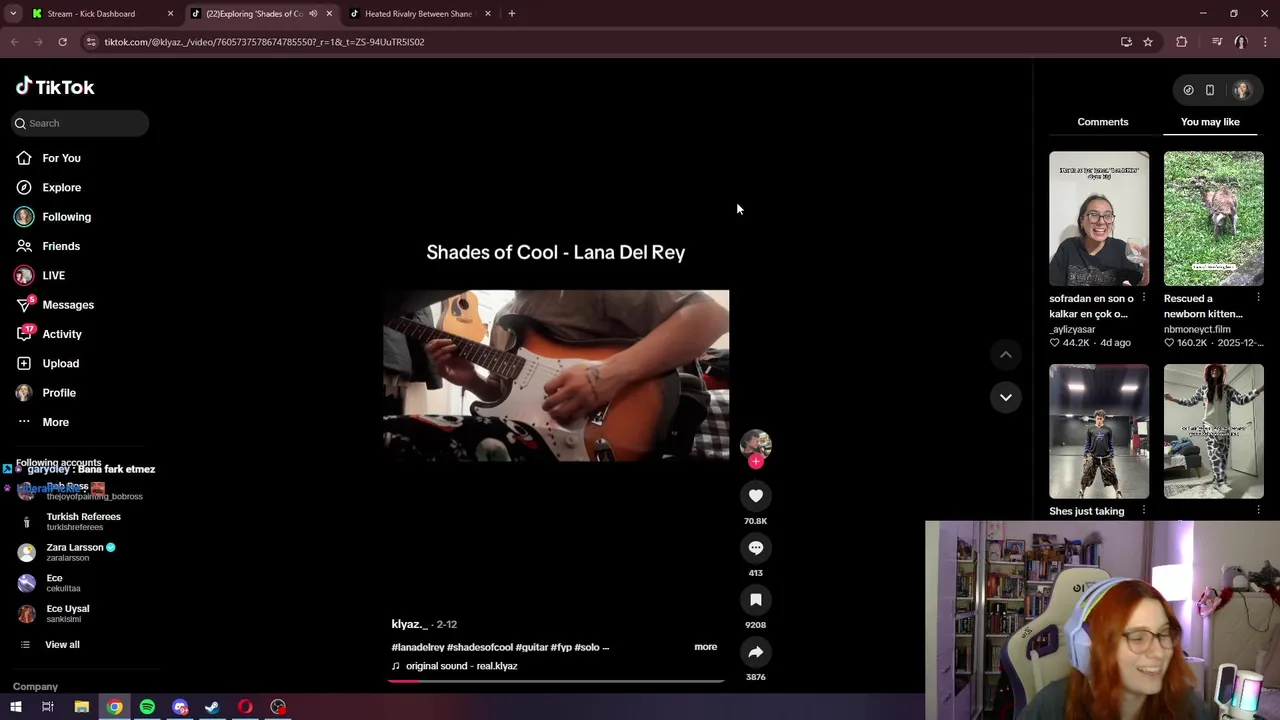This screenshot has height=720, width=1280.
Task: Open Zara Larsson followed account
Action: pyautogui.click(x=80, y=552)
